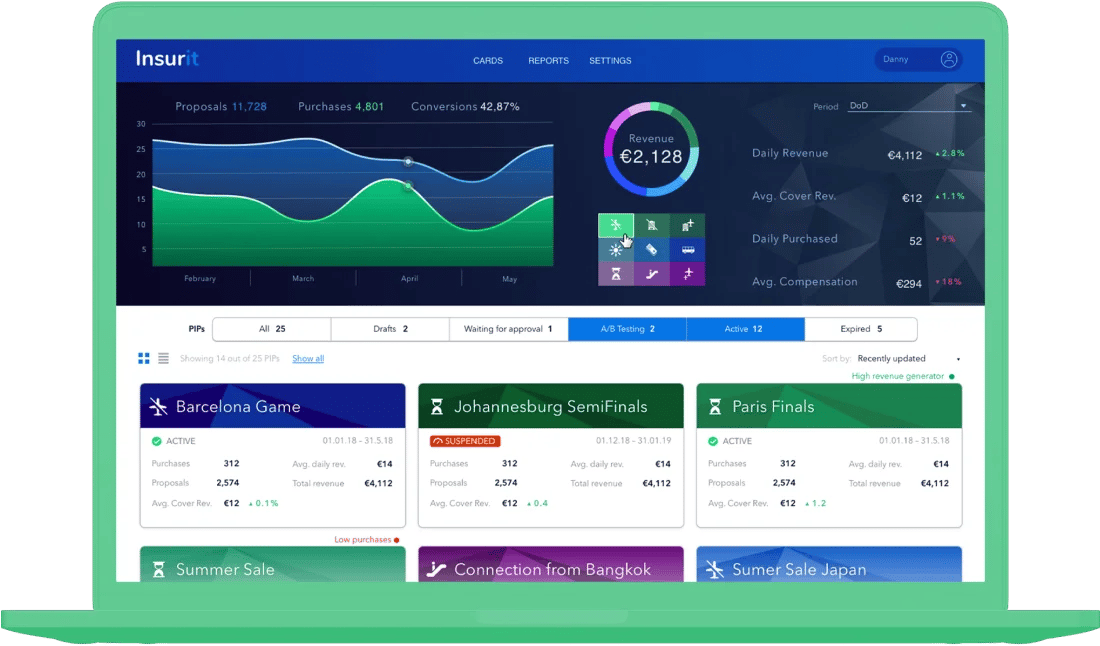Select the escalator connection tile in revenue grid

click(x=652, y=274)
